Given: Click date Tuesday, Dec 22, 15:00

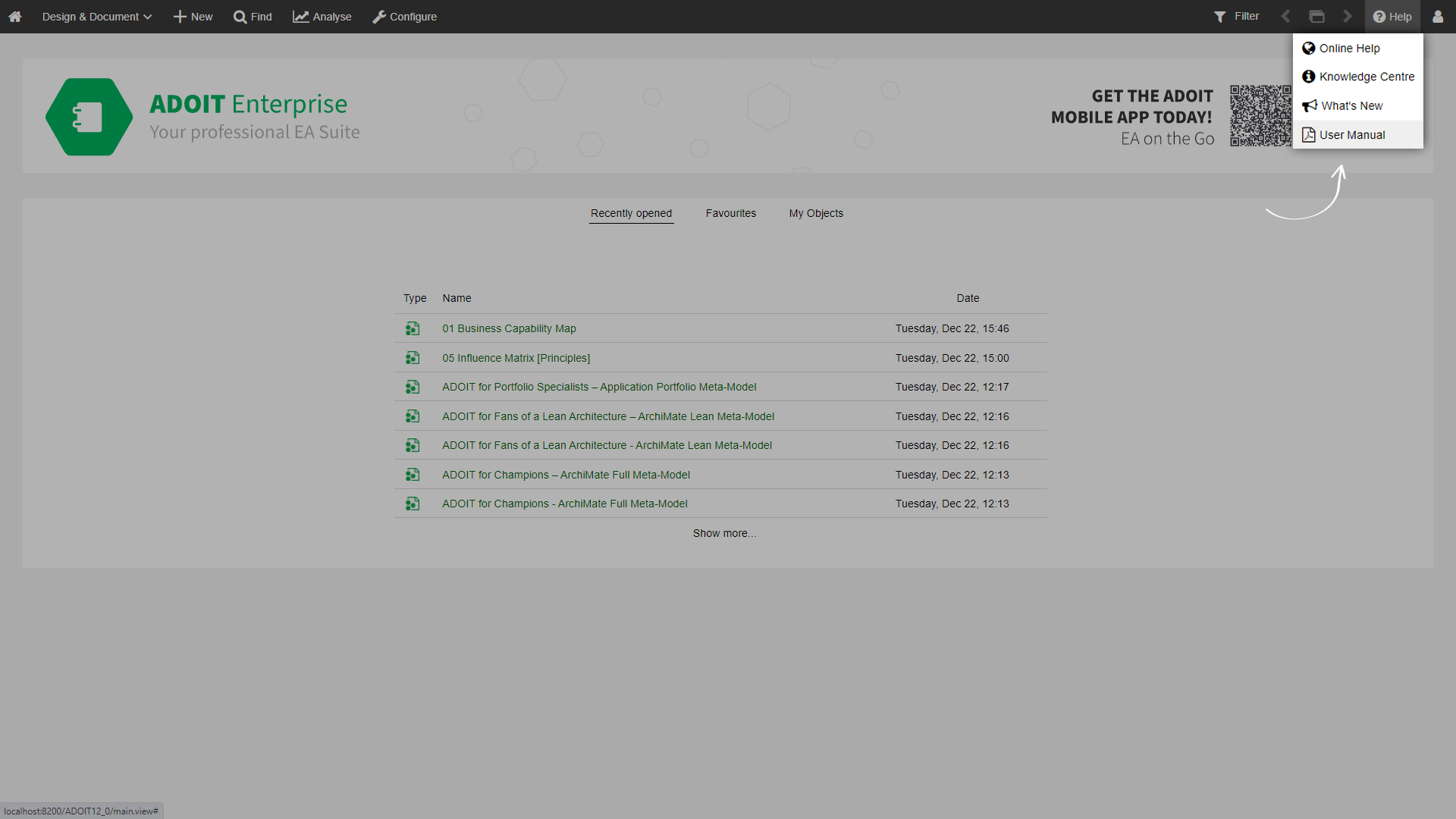Looking at the screenshot, I should [x=952, y=359].
